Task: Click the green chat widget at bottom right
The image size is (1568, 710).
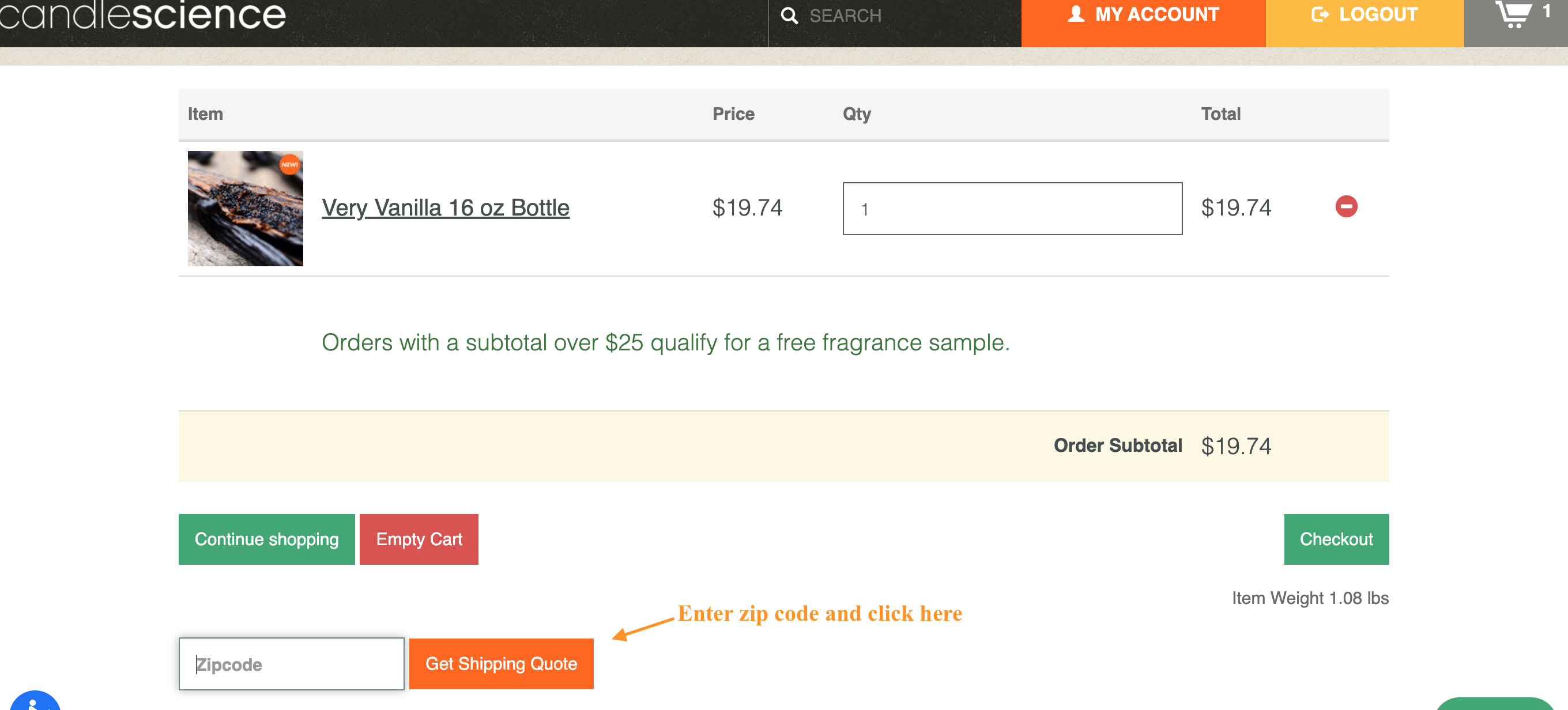Action: pyautogui.click(x=1495, y=704)
